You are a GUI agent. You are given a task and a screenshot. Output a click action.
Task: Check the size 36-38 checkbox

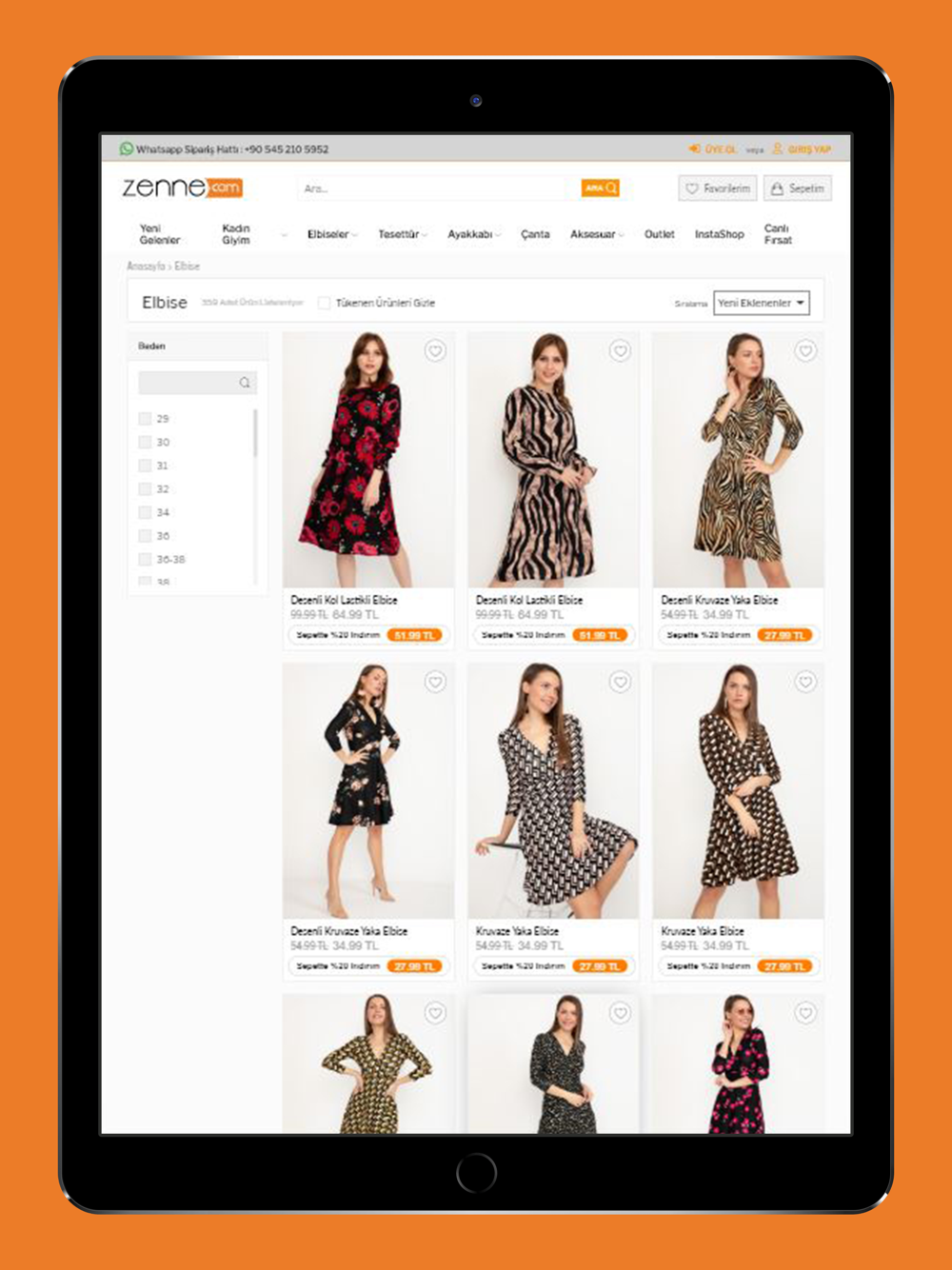(x=145, y=559)
